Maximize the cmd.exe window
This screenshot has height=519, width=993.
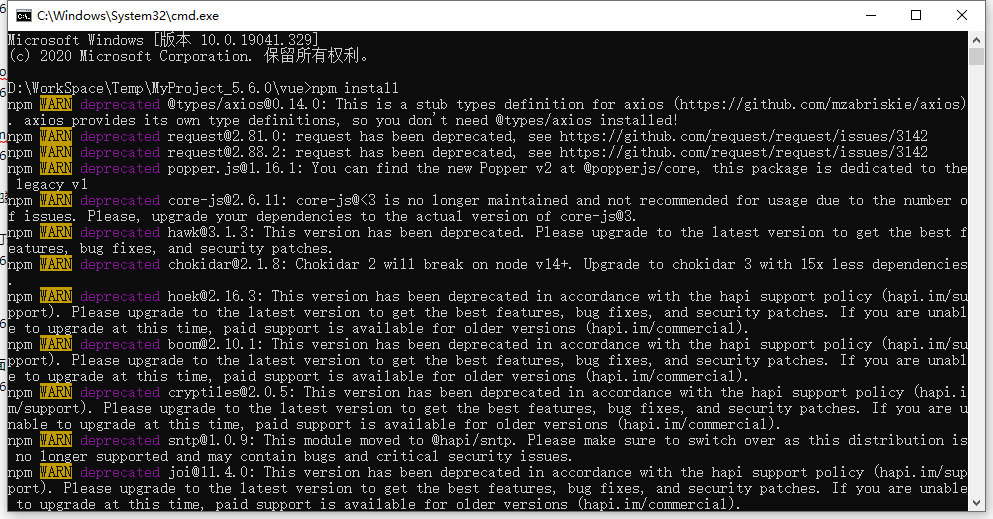coord(916,15)
